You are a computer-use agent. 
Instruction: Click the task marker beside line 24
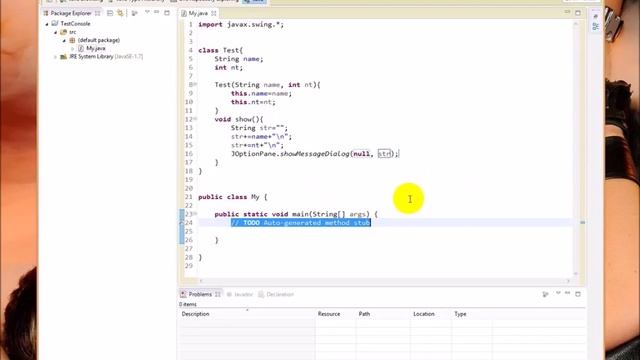[182, 223]
